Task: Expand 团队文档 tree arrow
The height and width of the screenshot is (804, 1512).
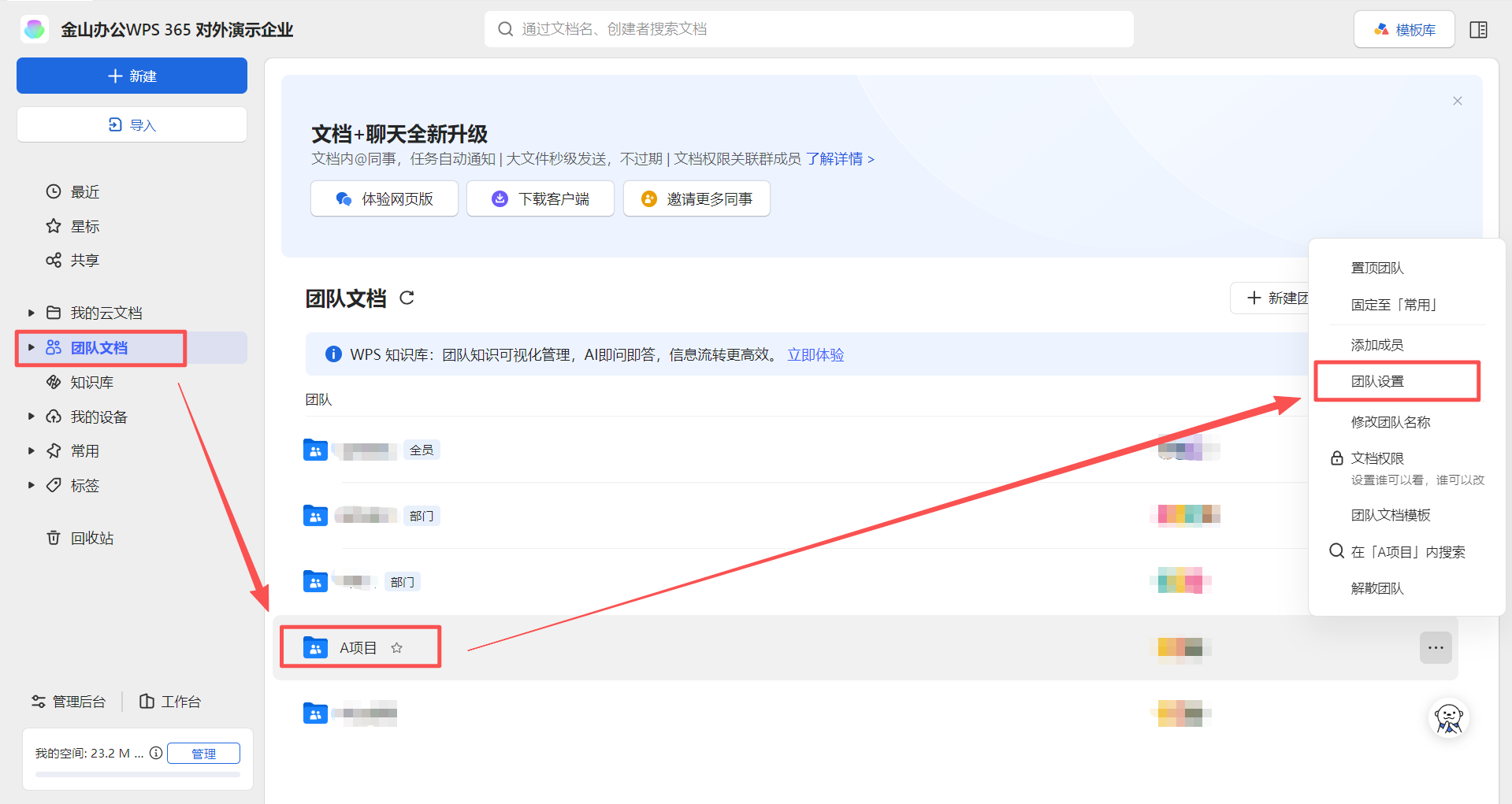Action: point(31,347)
